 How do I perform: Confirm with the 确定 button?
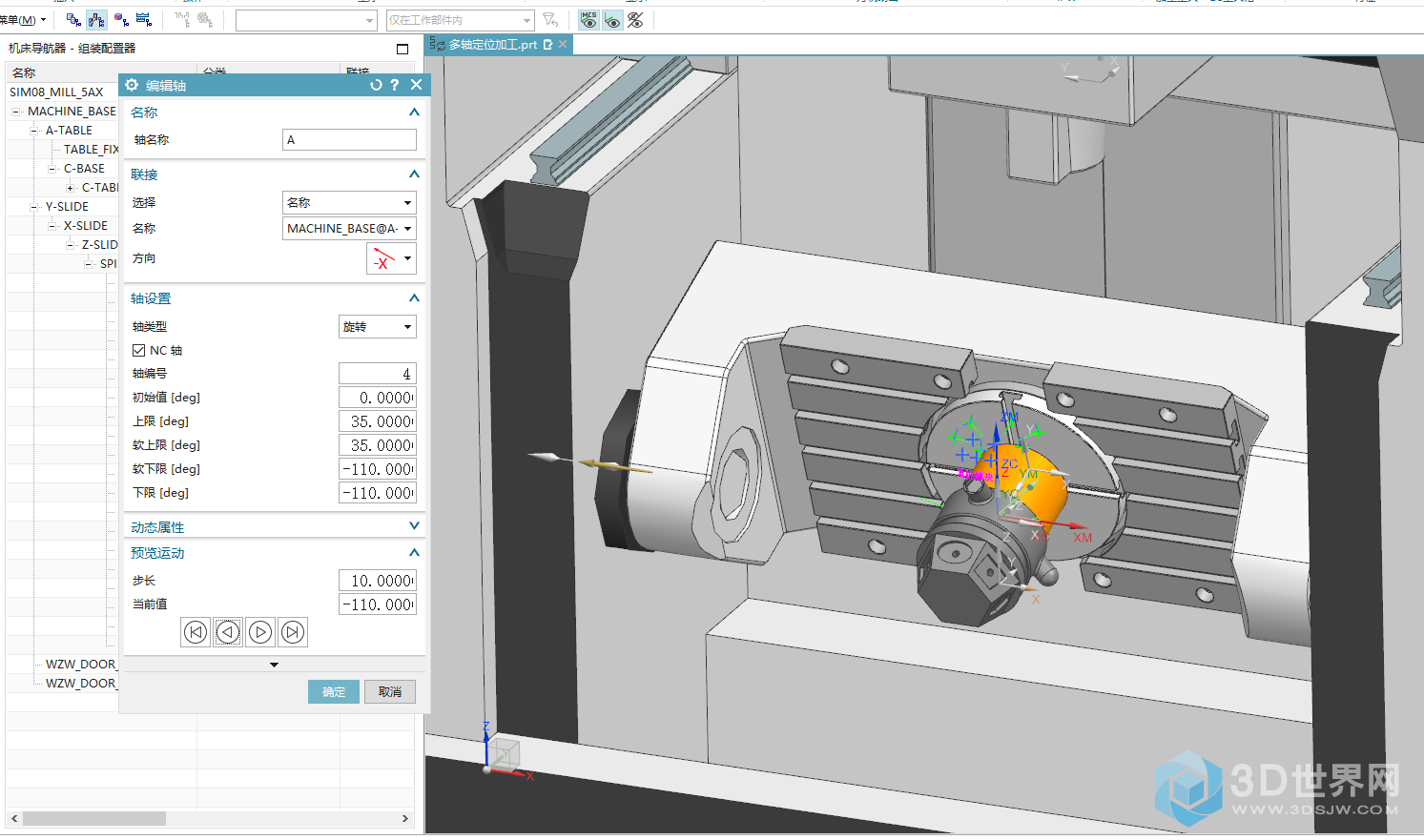(x=334, y=692)
